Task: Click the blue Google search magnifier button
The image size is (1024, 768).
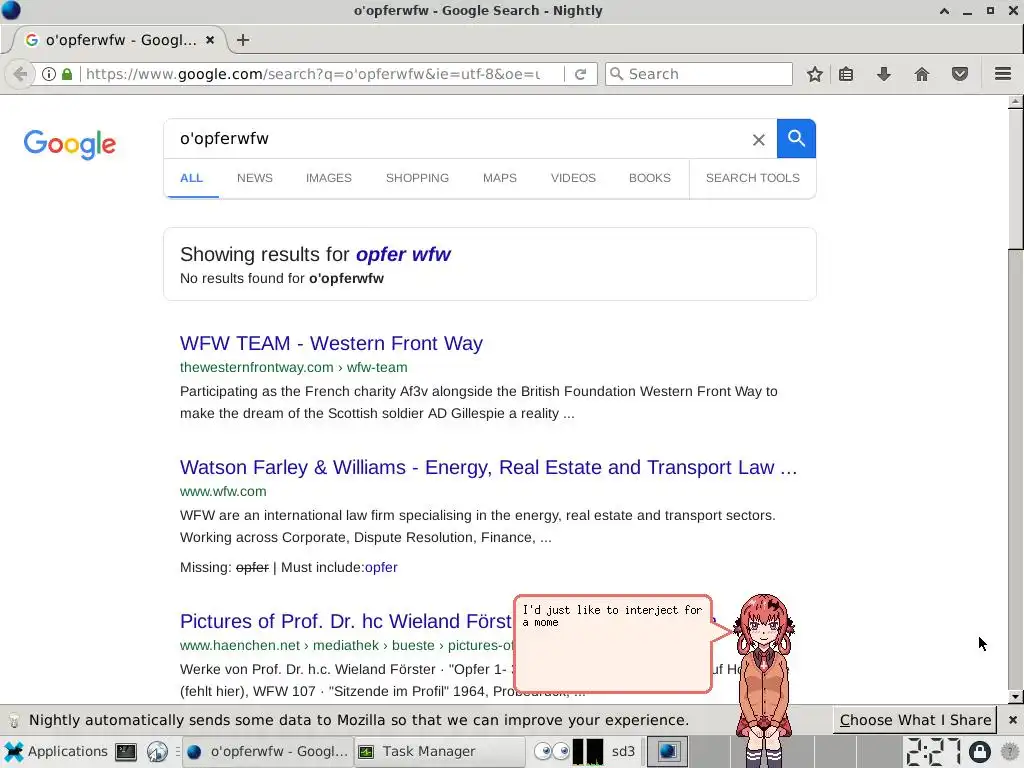Action: click(x=796, y=138)
